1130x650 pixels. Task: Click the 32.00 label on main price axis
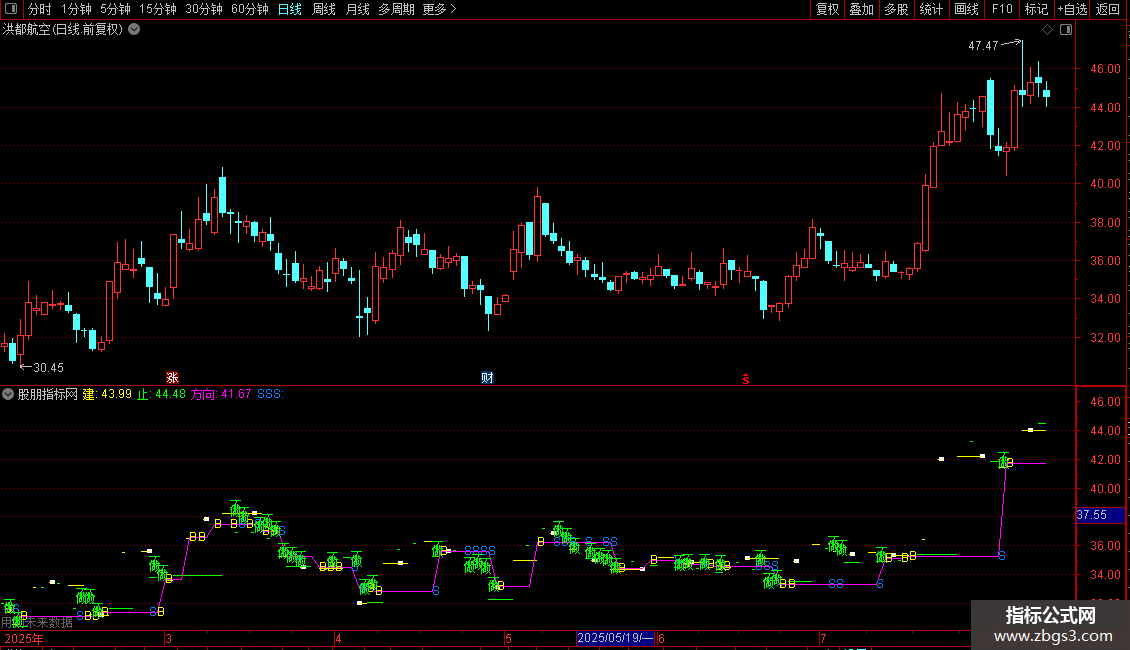click(x=1105, y=337)
